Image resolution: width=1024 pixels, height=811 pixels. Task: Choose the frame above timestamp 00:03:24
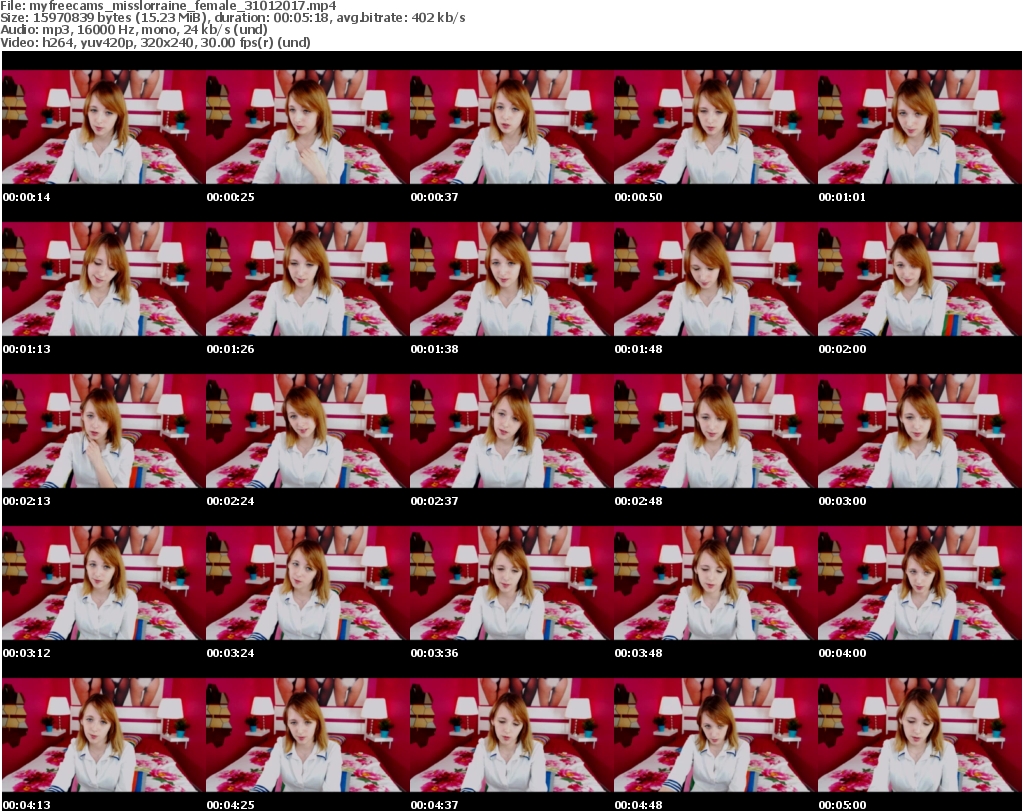308,583
